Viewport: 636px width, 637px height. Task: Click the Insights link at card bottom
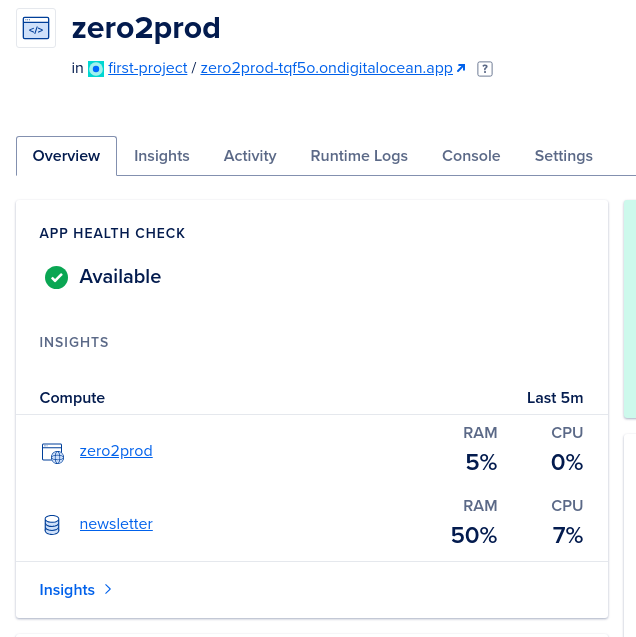(67, 590)
